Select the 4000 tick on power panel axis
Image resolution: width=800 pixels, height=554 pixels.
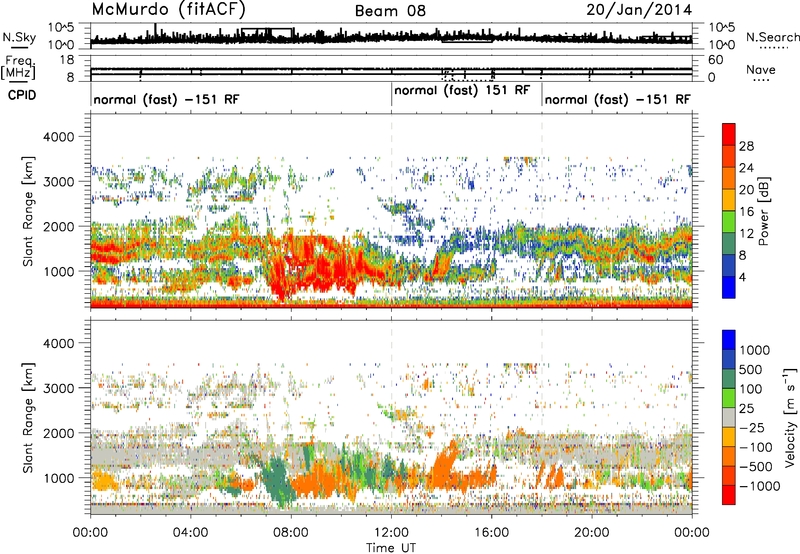[x=58, y=137]
